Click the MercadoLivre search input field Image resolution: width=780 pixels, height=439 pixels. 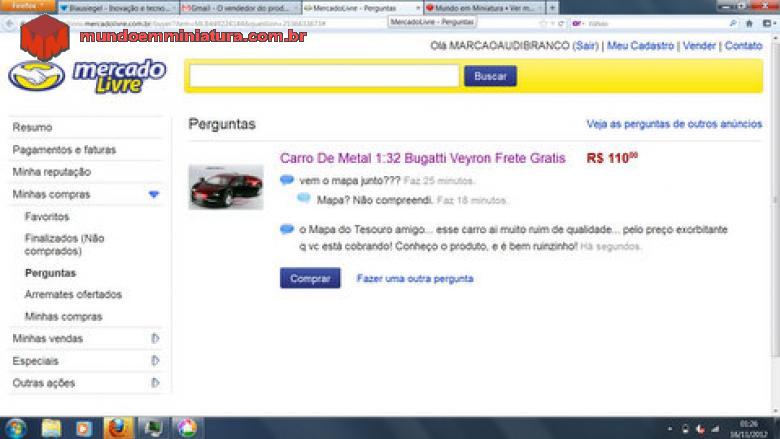pos(324,76)
